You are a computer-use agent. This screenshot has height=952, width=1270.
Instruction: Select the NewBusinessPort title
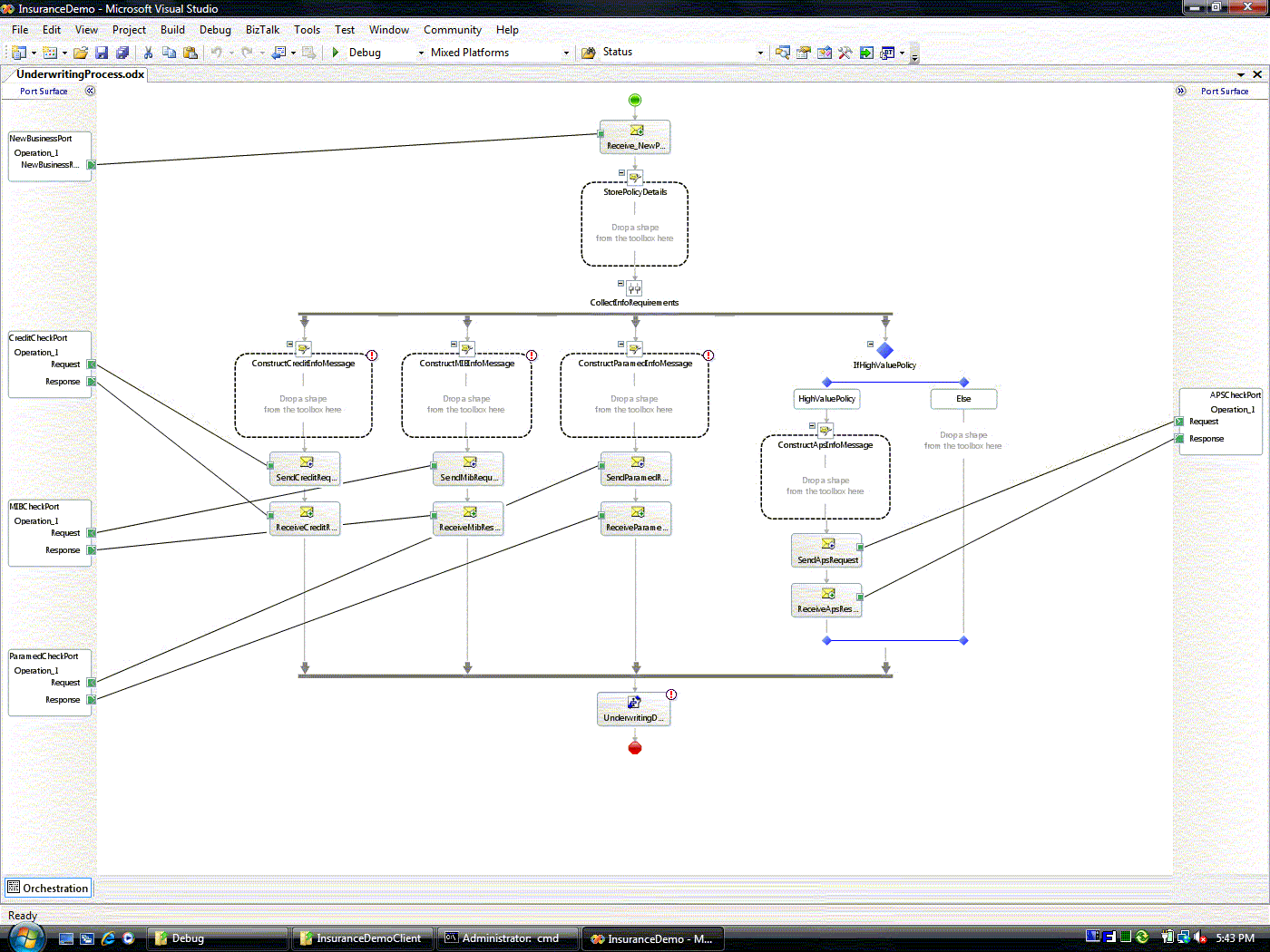click(41, 139)
